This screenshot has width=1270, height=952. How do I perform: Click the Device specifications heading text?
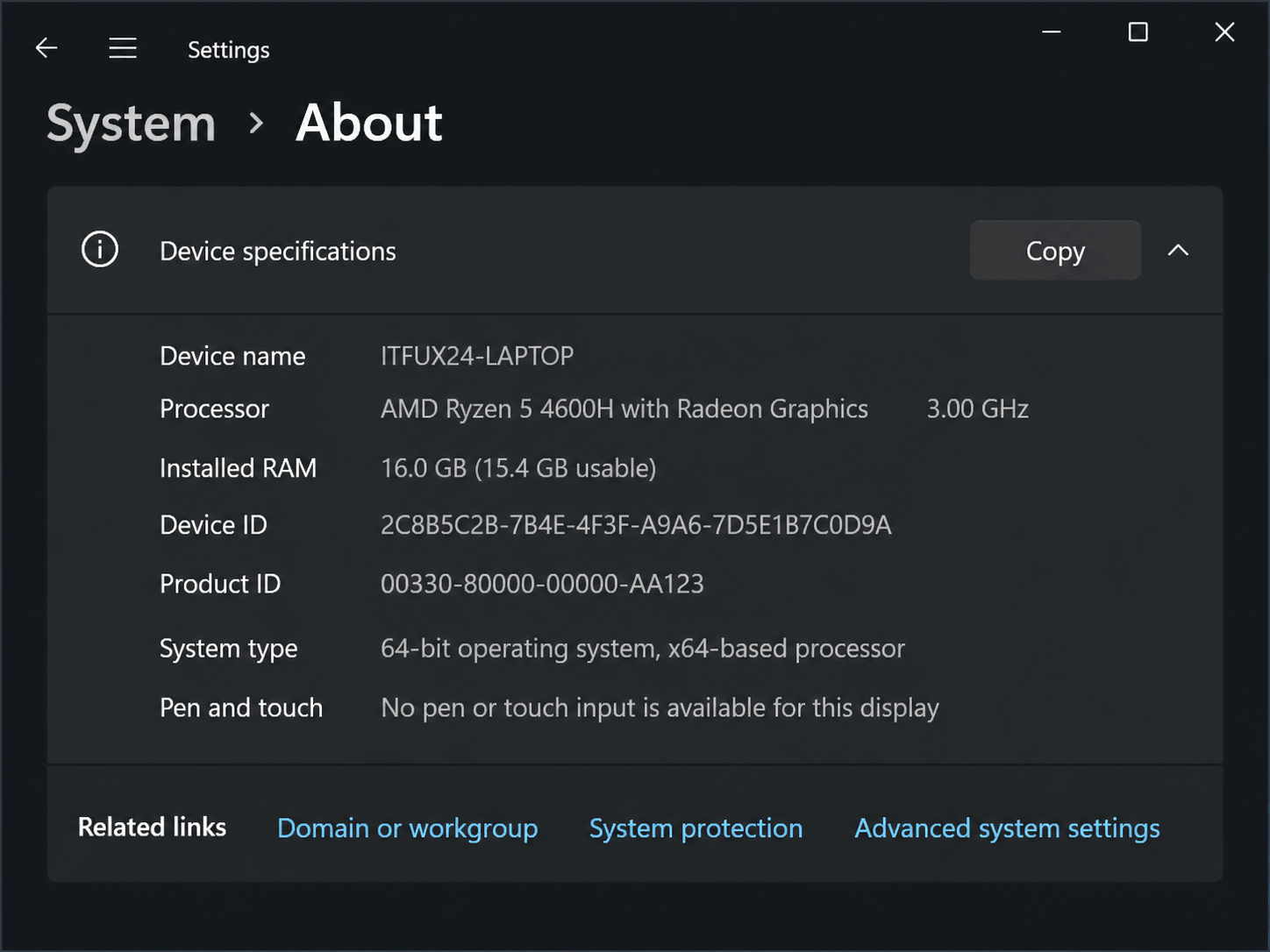point(278,252)
